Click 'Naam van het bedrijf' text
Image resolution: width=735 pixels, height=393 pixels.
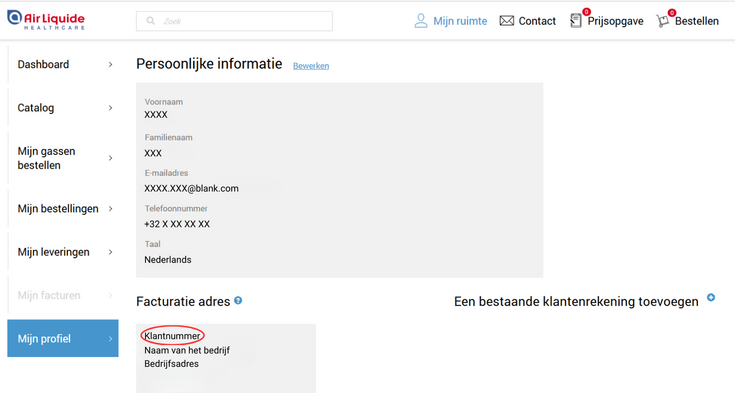coord(187,350)
